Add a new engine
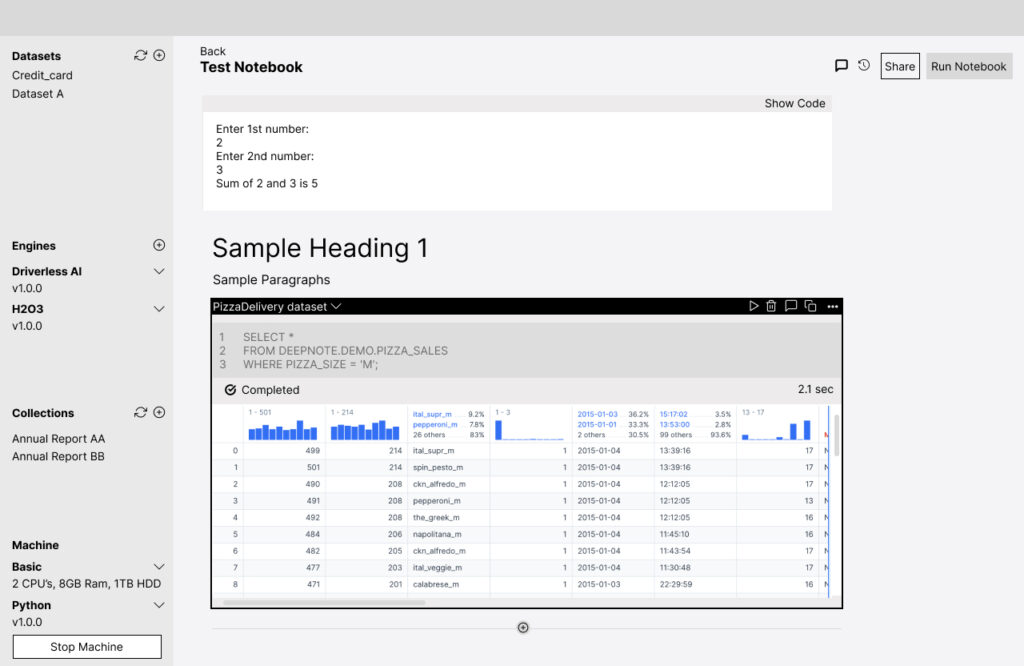This screenshot has width=1024, height=666. coord(159,245)
